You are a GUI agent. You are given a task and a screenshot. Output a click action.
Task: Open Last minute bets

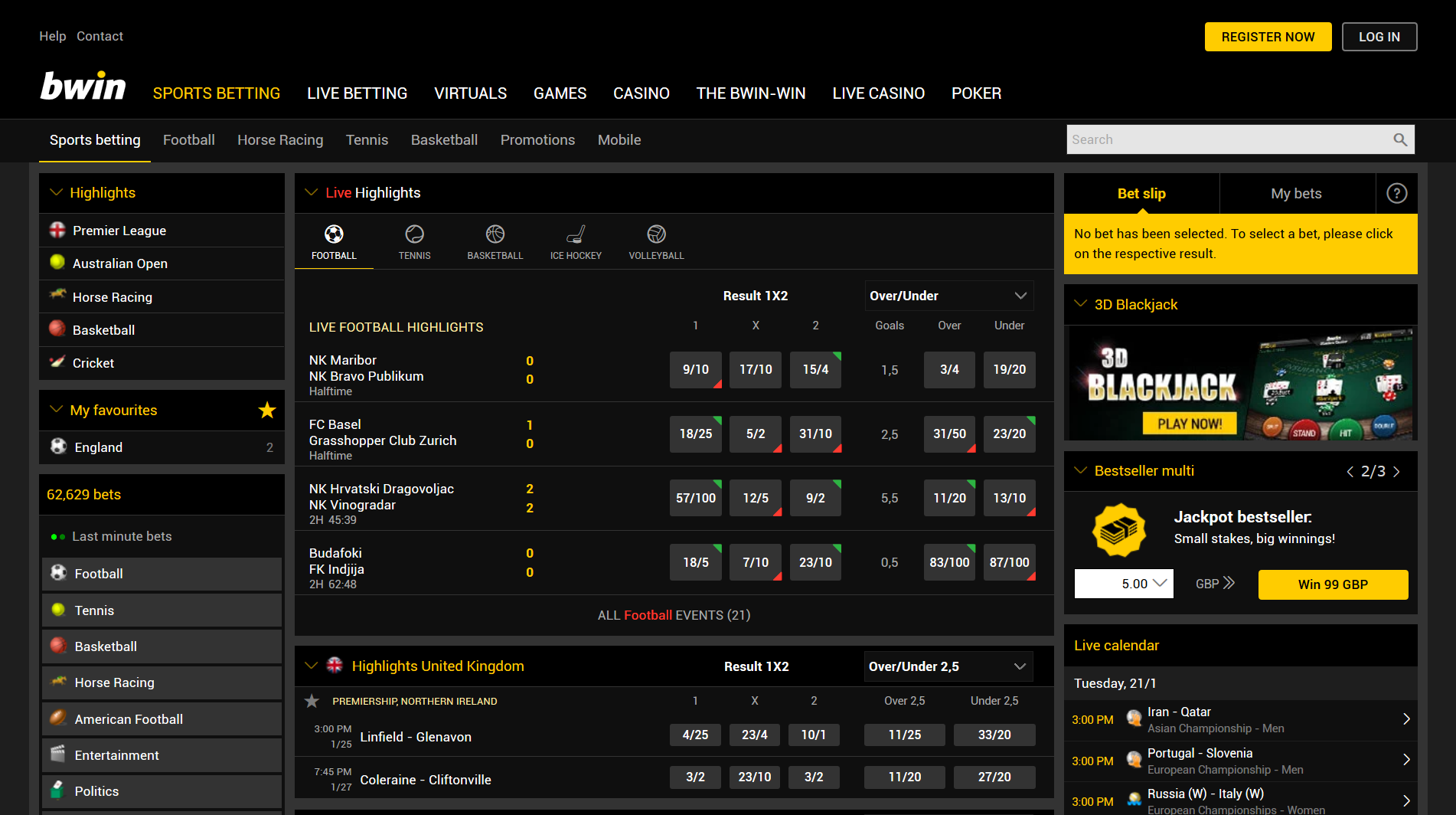[x=122, y=536]
